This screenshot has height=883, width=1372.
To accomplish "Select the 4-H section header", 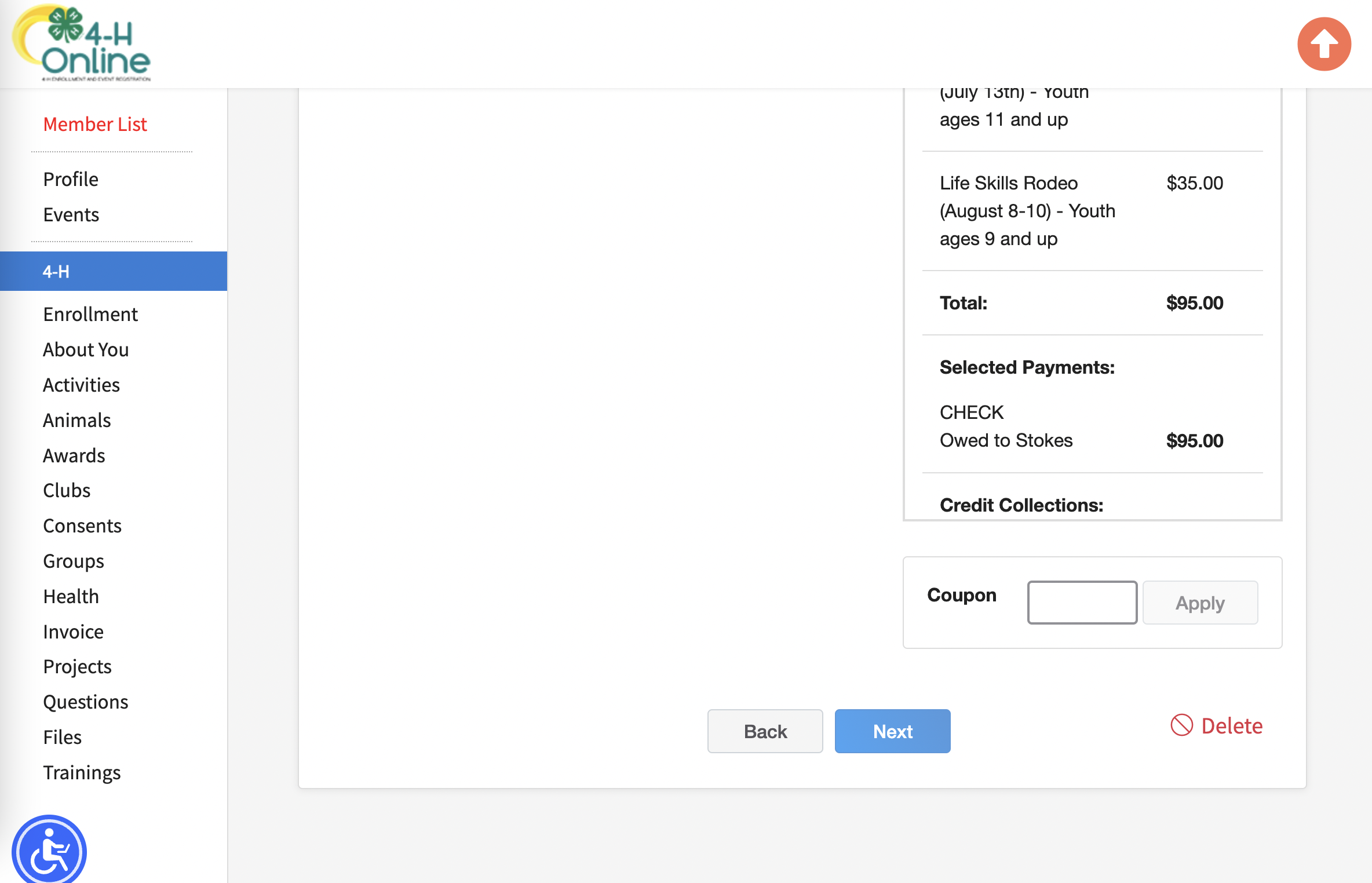I will [x=114, y=271].
